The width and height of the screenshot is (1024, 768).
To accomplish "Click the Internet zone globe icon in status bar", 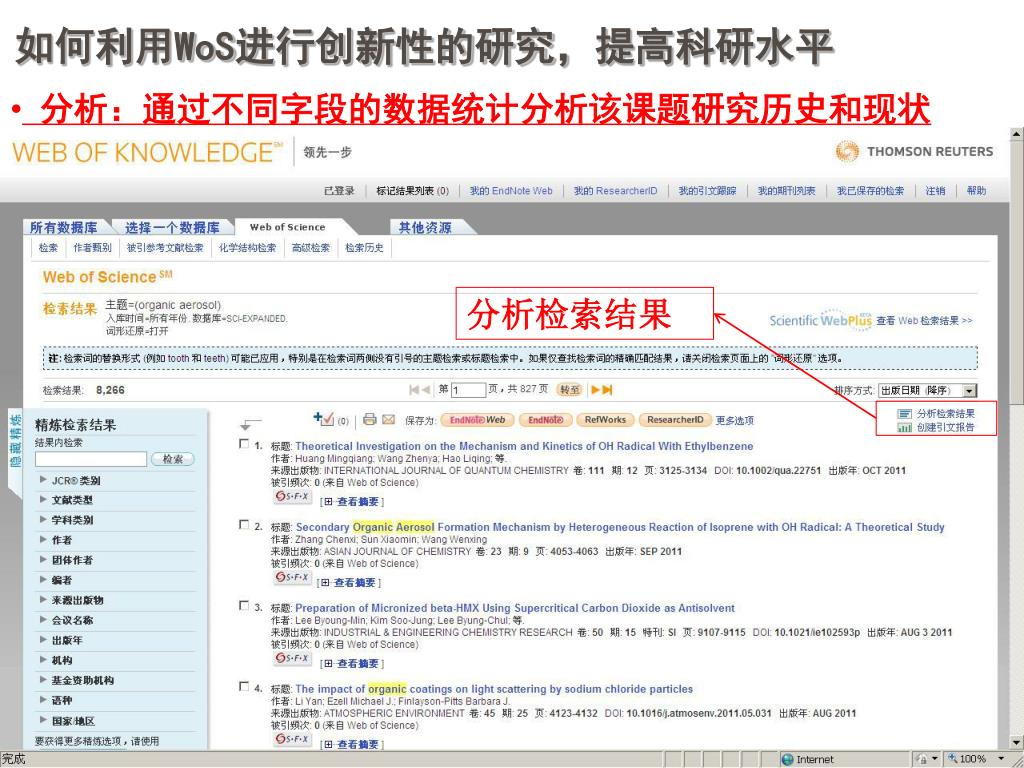I will (x=788, y=760).
